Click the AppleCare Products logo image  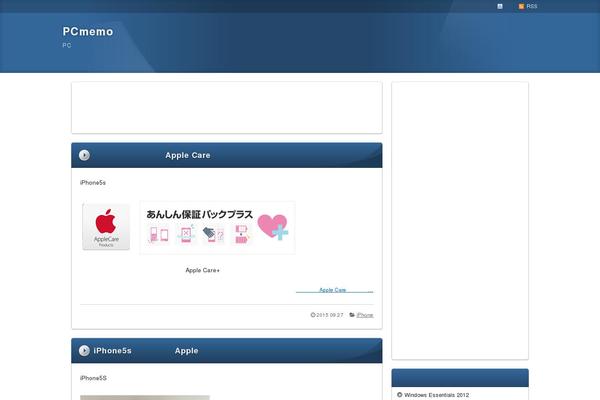point(106,227)
